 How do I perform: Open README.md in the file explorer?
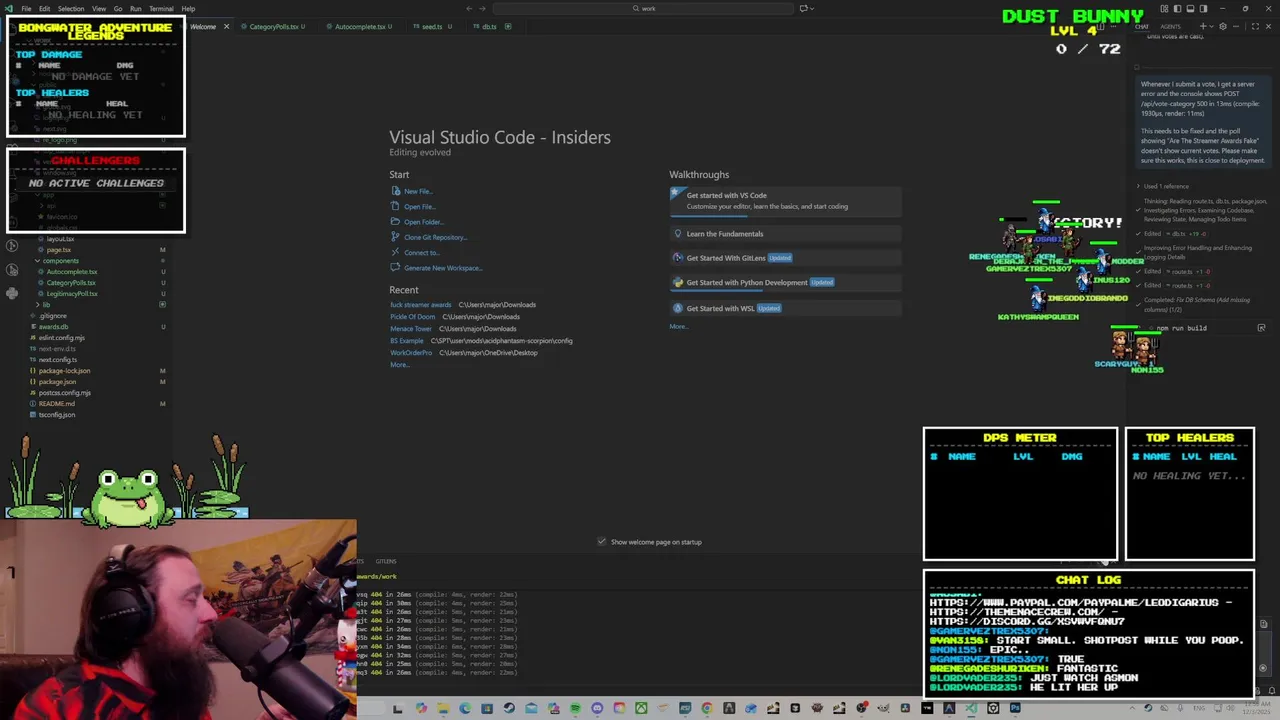click(x=56, y=404)
